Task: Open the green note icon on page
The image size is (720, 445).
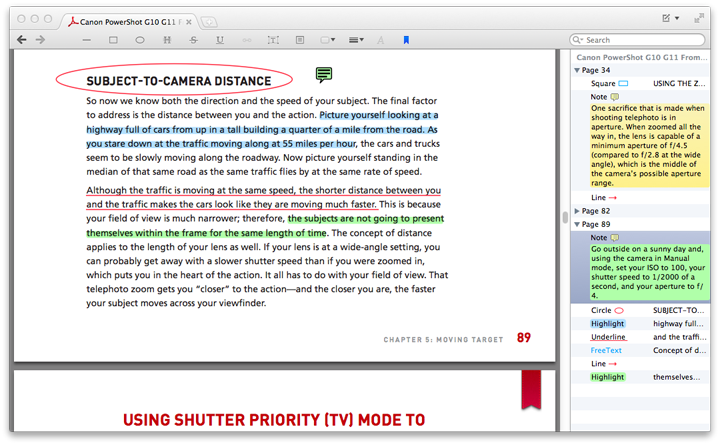Action: coord(324,74)
